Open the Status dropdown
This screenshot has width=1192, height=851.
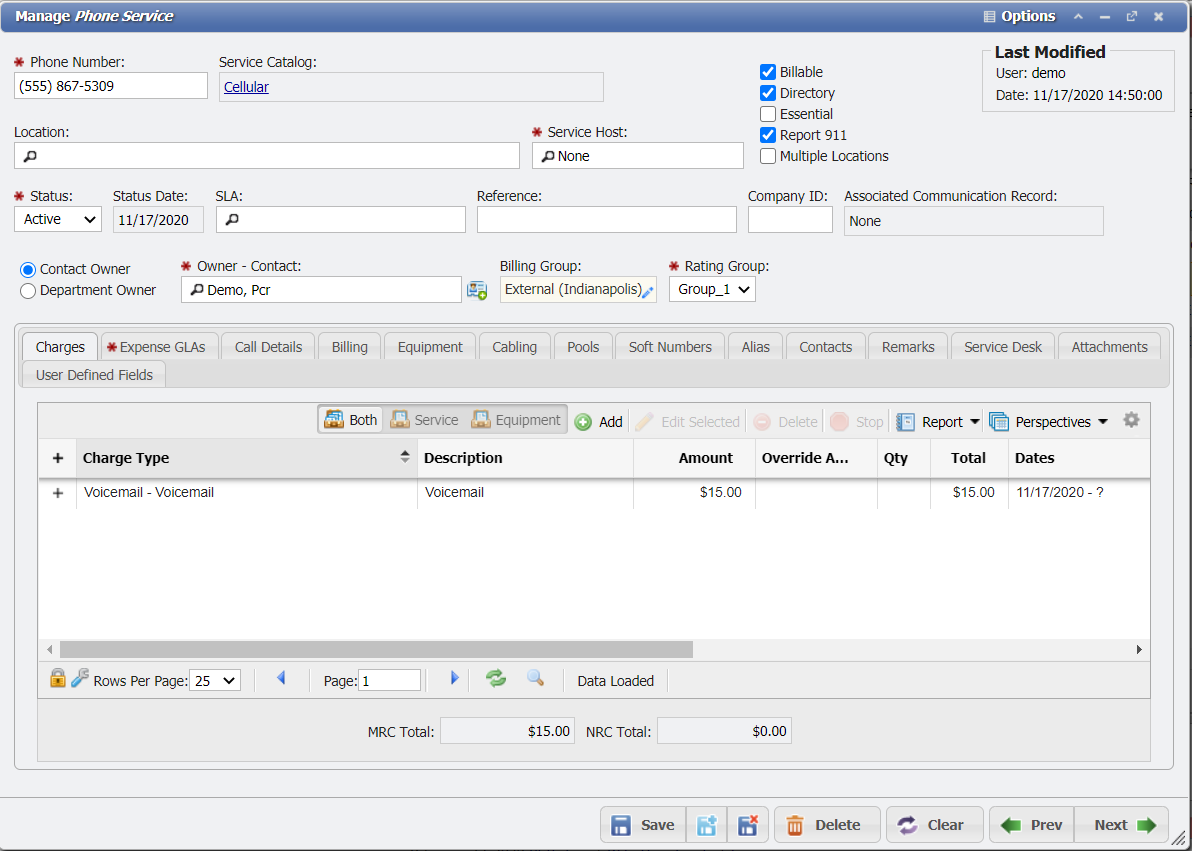click(57, 219)
